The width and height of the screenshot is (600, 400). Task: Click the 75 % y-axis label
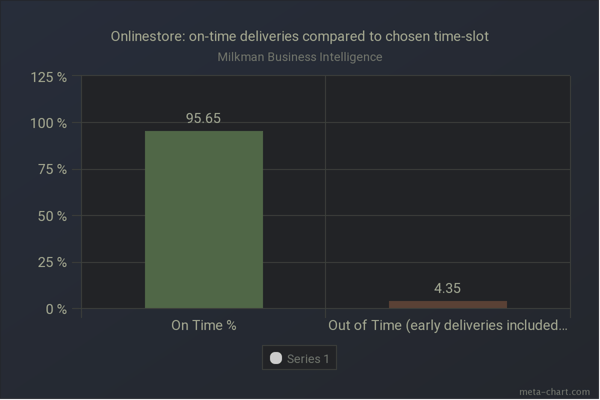pos(52,169)
